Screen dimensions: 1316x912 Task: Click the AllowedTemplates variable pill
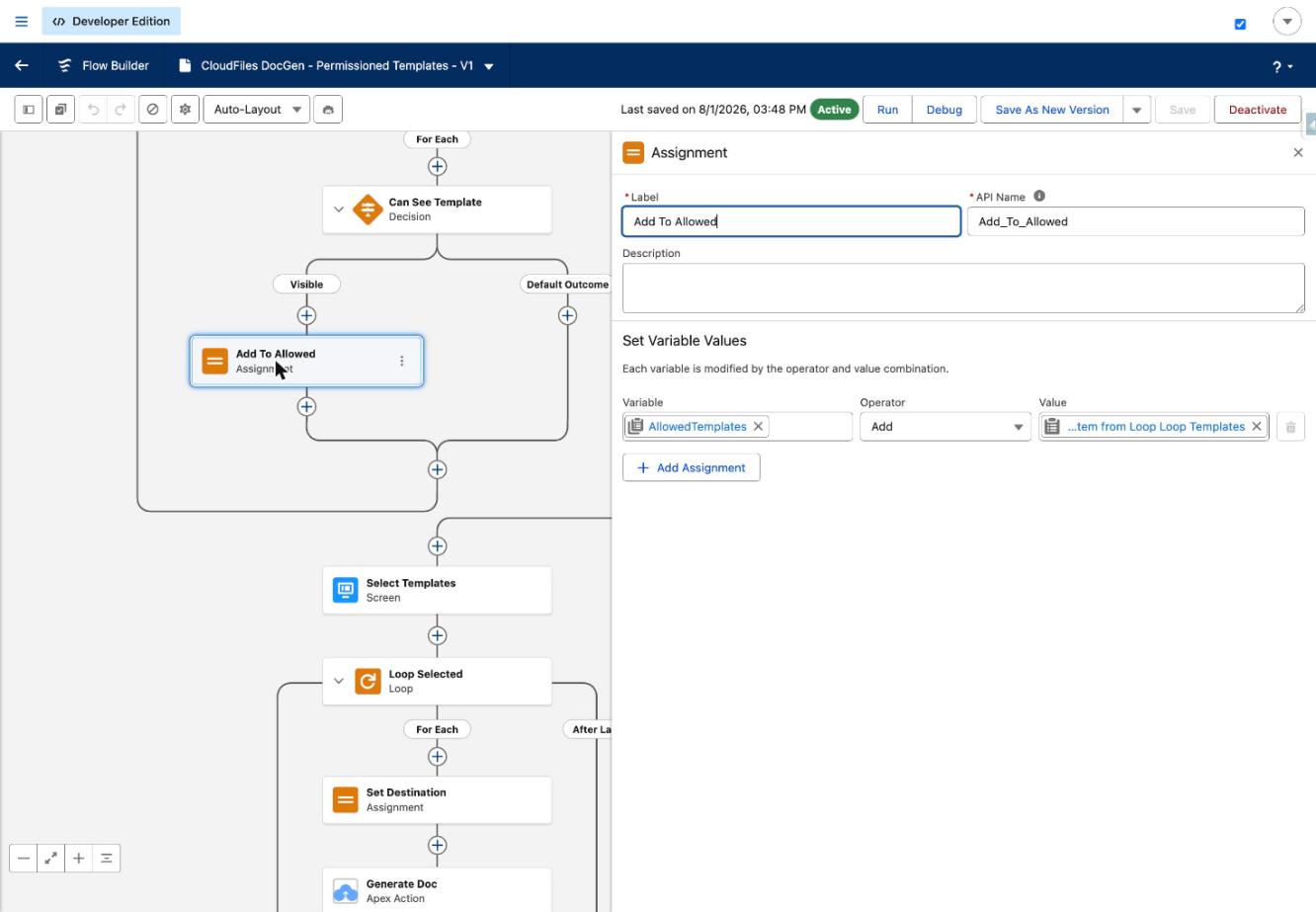coord(698,426)
